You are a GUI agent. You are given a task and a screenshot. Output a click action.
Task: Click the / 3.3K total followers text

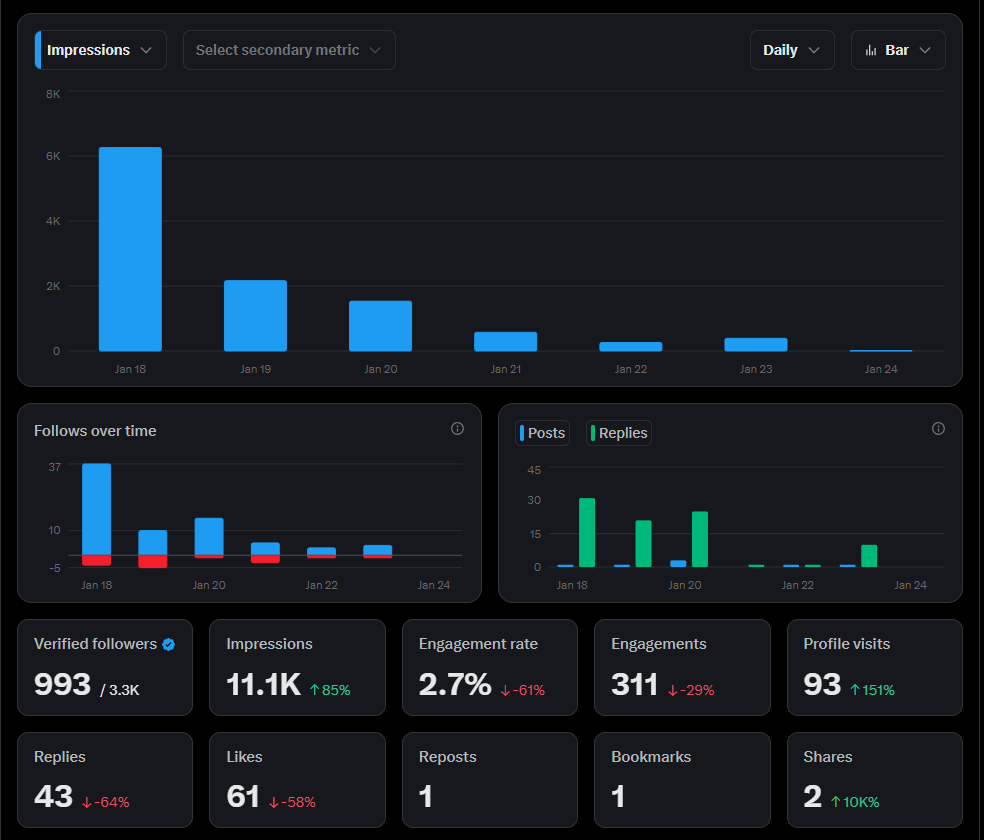[x=120, y=690]
